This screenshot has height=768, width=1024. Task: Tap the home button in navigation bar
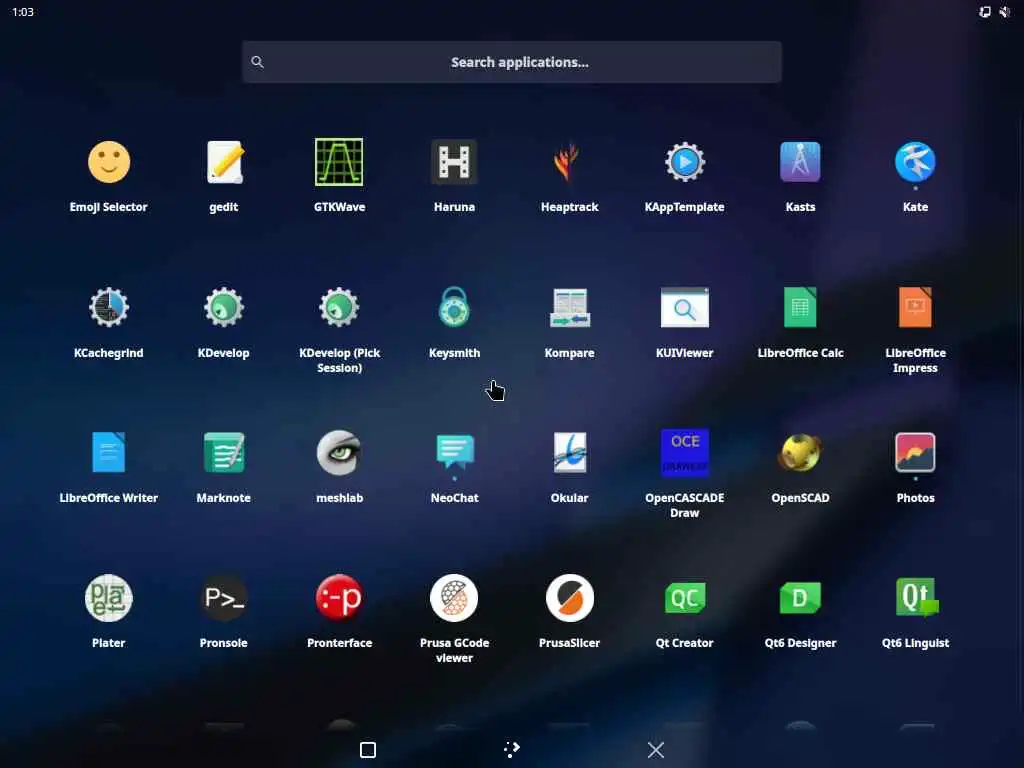(x=512, y=750)
